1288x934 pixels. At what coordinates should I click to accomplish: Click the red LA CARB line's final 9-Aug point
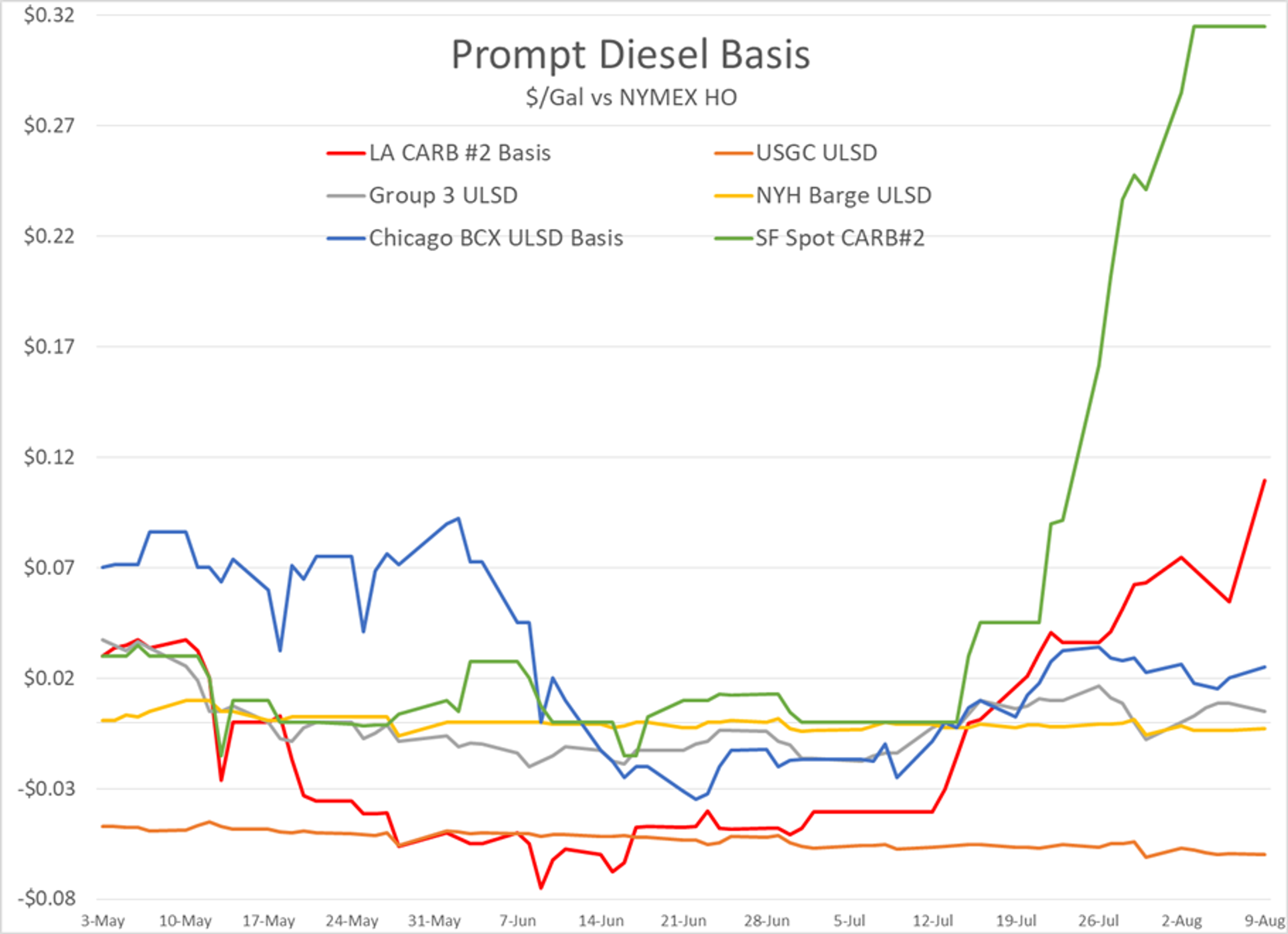1265,480
